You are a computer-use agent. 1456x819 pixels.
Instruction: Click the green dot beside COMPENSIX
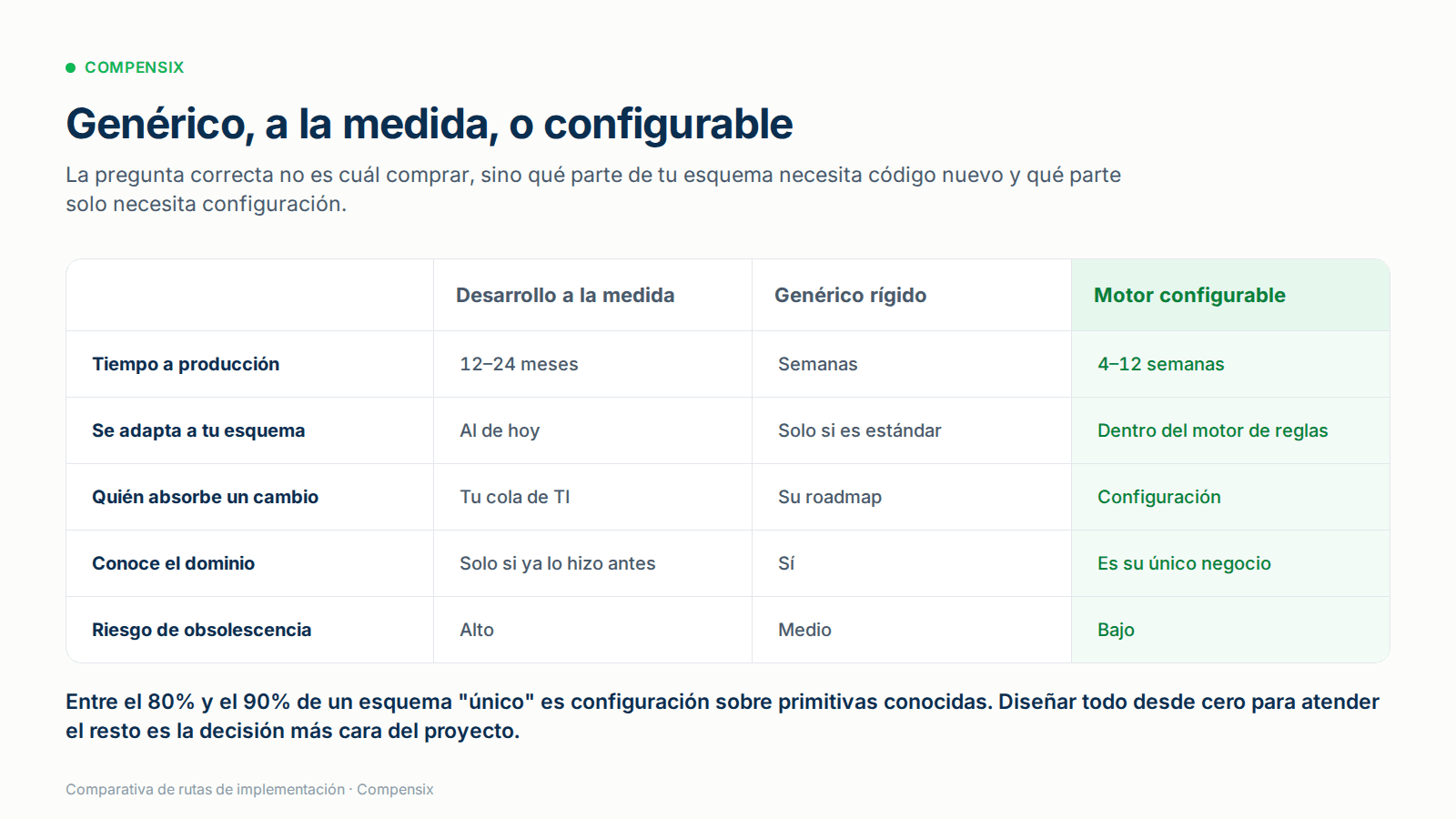70,67
